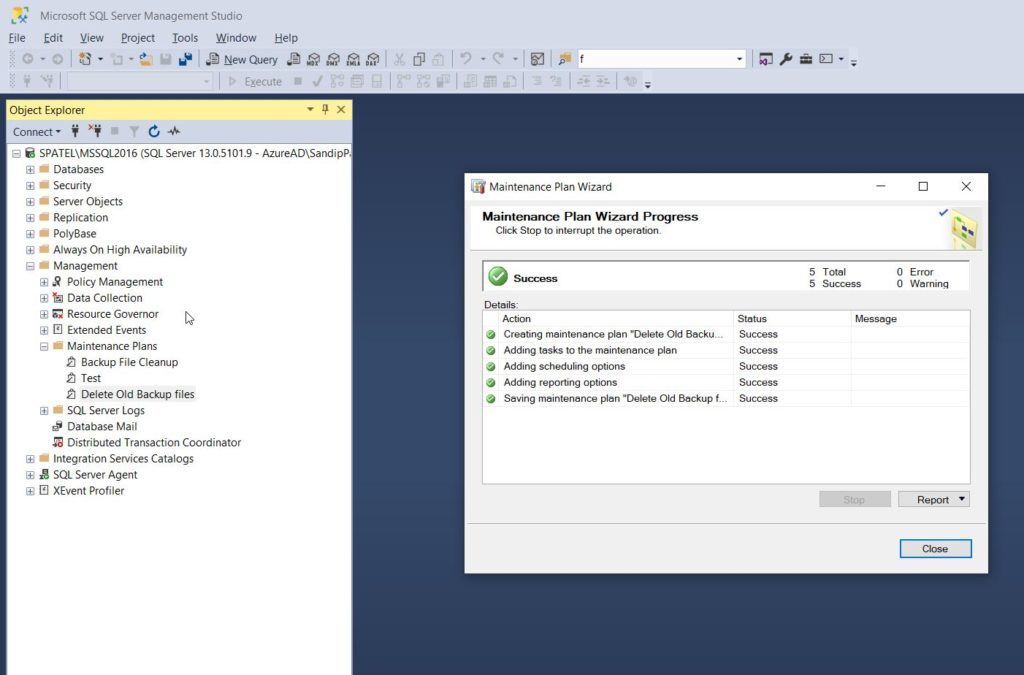
Task: Expand the Server Objects node
Action: pos(30,202)
